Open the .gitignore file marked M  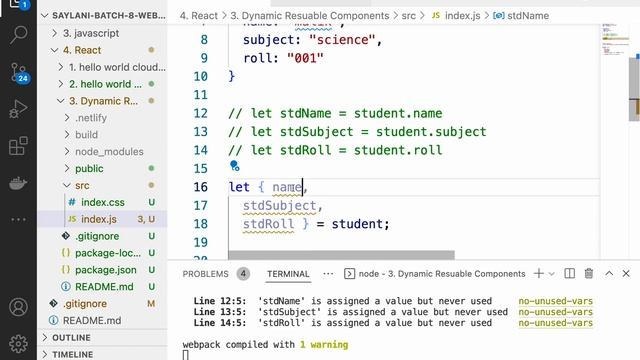(x=102, y=304)
